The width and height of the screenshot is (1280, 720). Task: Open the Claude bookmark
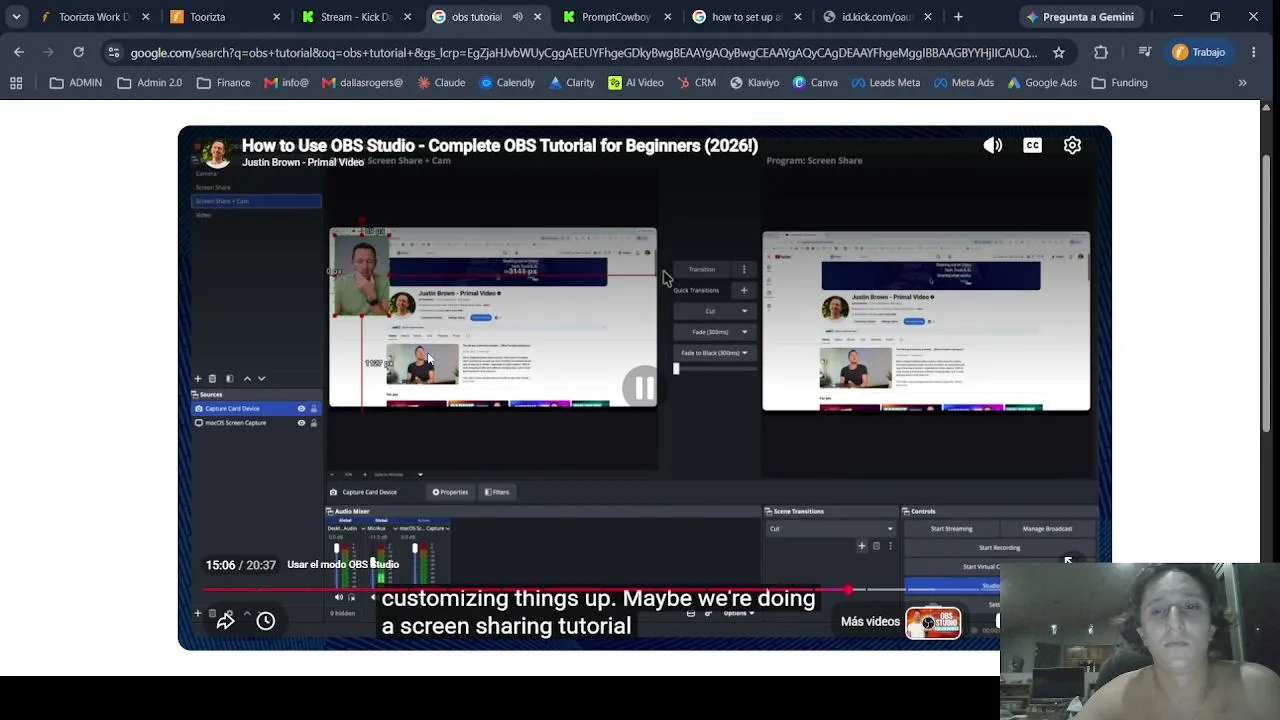(x=441, y=83)
